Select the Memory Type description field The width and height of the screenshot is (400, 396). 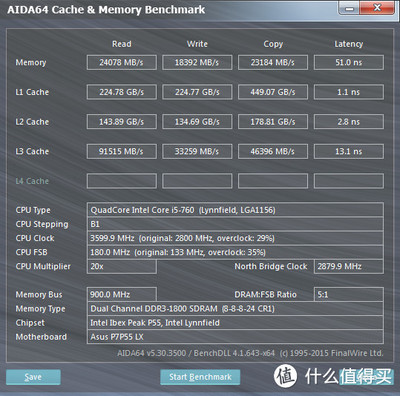point(235,309)
